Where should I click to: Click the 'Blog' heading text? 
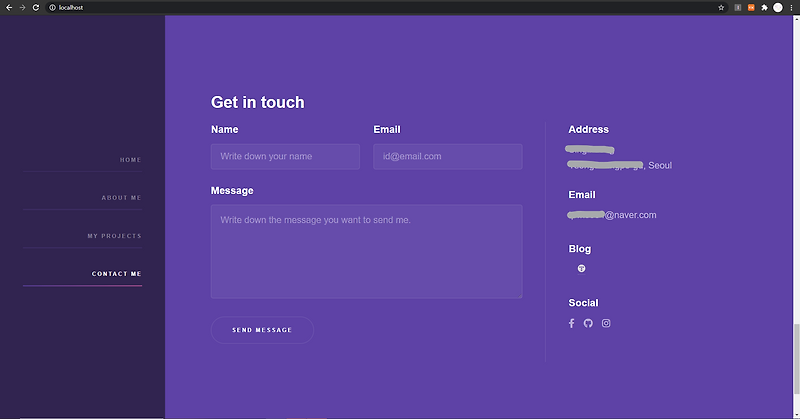580,249
